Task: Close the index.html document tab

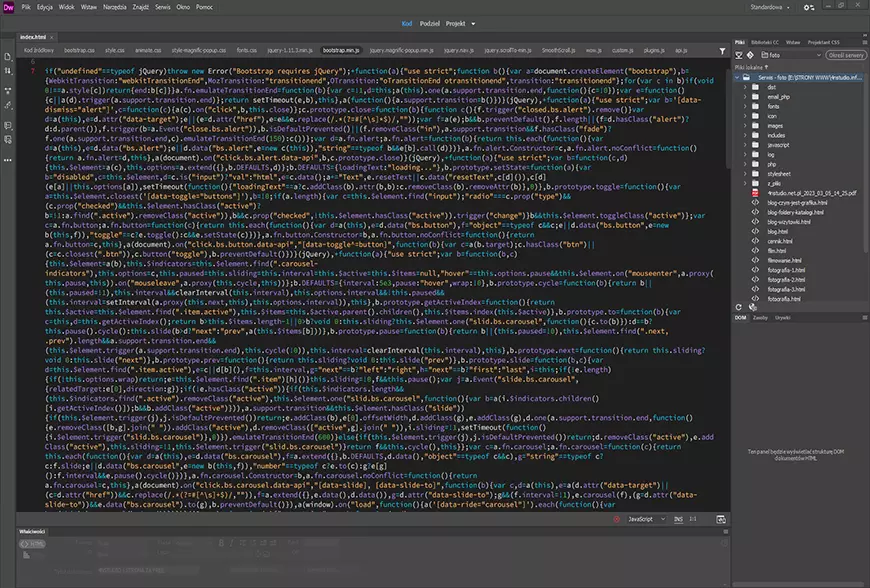Action: 52,37
